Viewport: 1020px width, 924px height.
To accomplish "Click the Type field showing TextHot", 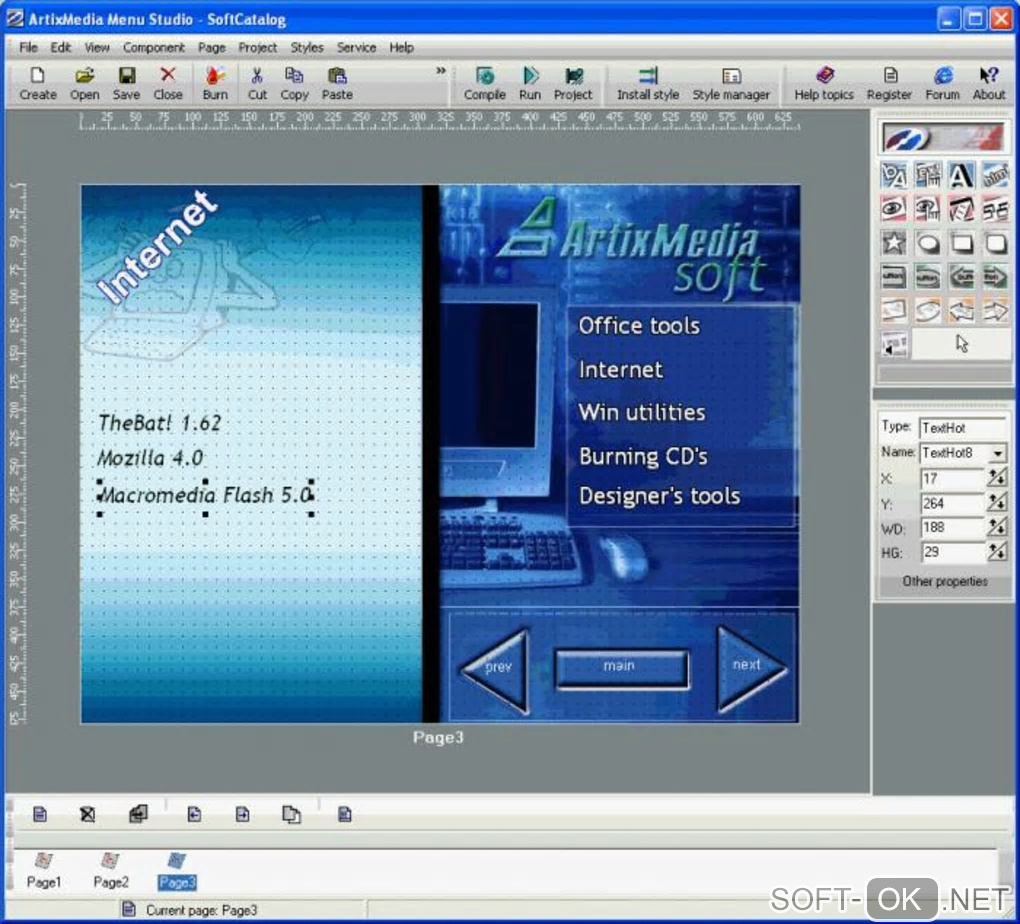I will pyautogui.click(x=963, y=428).
